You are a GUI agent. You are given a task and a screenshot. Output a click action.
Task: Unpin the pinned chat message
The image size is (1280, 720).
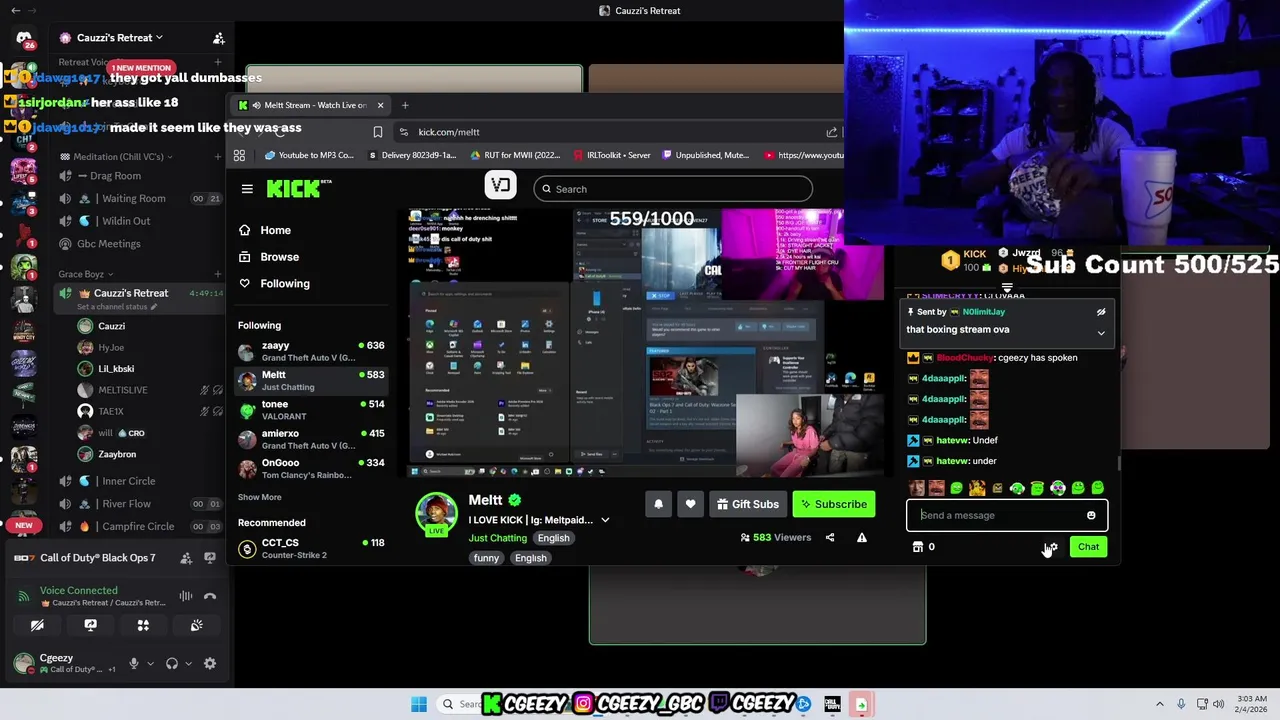[1101, 312]
